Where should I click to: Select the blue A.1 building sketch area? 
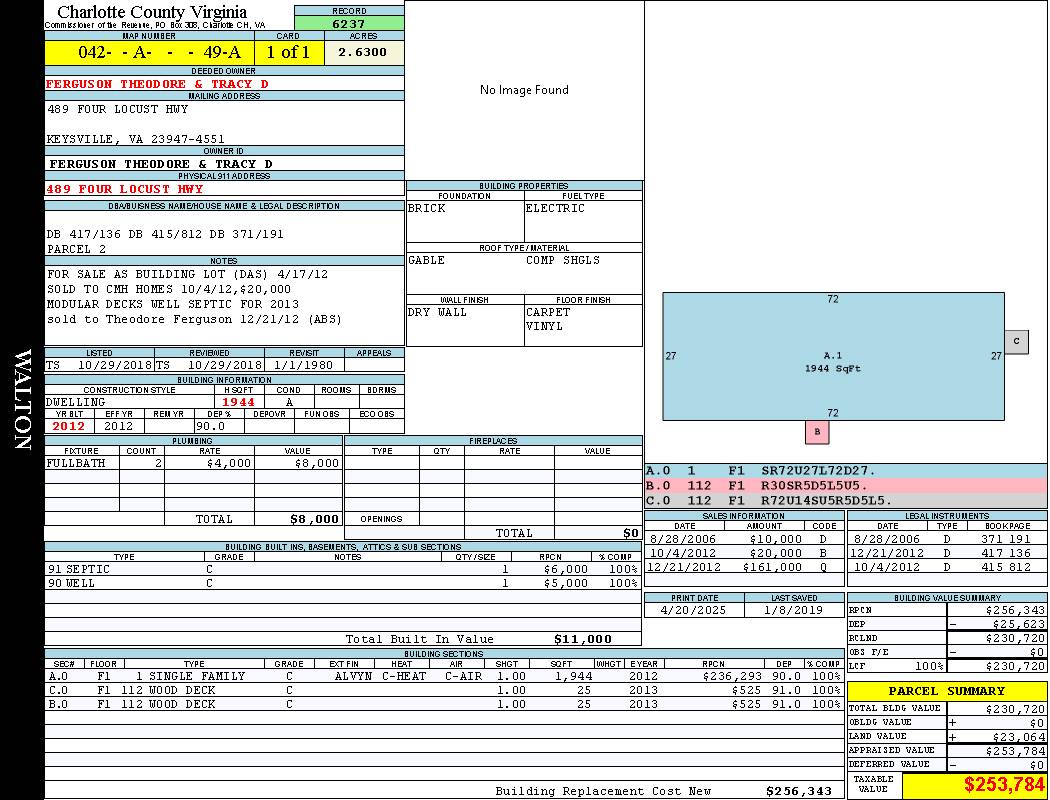pyautogui.click(x=833, y=356)
